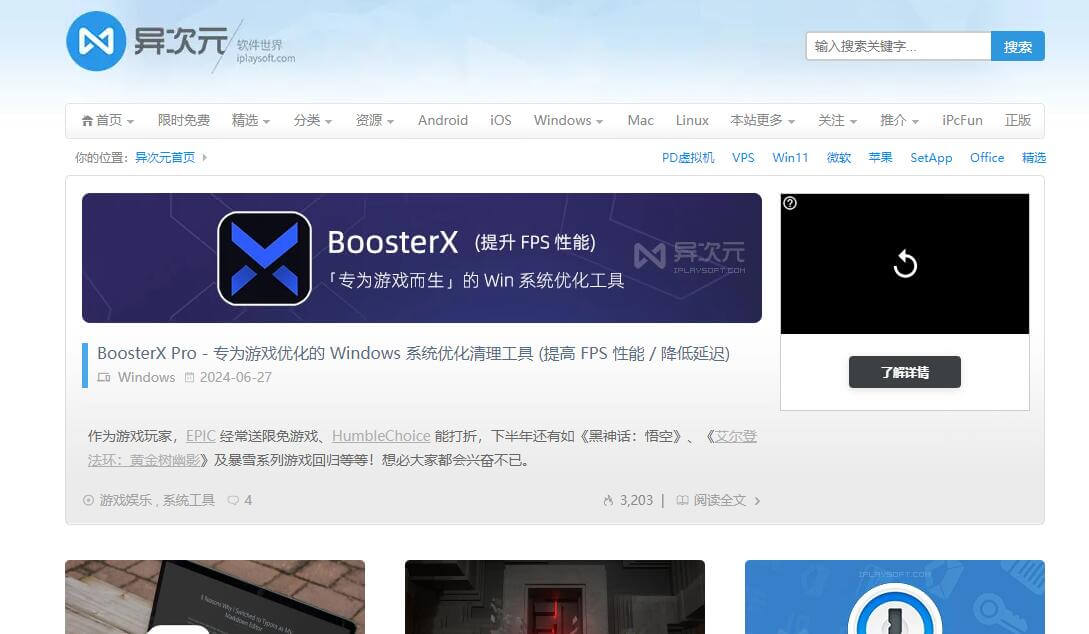Screen dimensions: 1089x634
Task: Click the BoosterX app logo in banner
Action: (264, 258)
